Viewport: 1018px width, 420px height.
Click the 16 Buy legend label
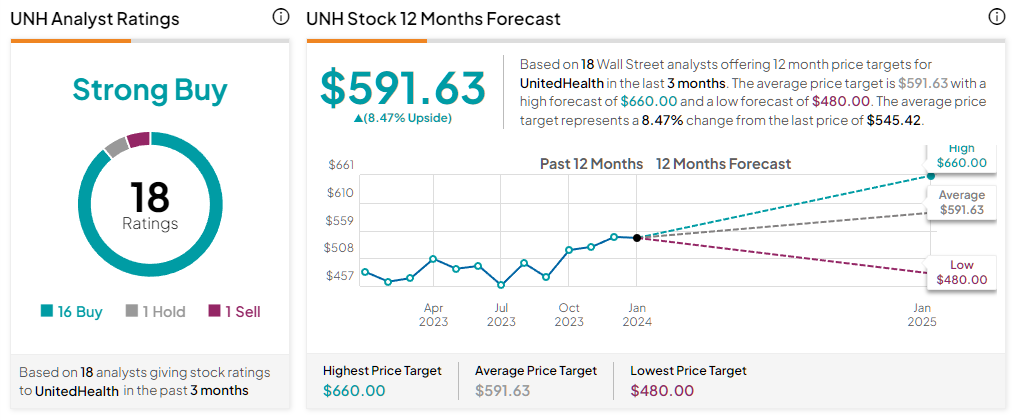(x=81, y=312)
